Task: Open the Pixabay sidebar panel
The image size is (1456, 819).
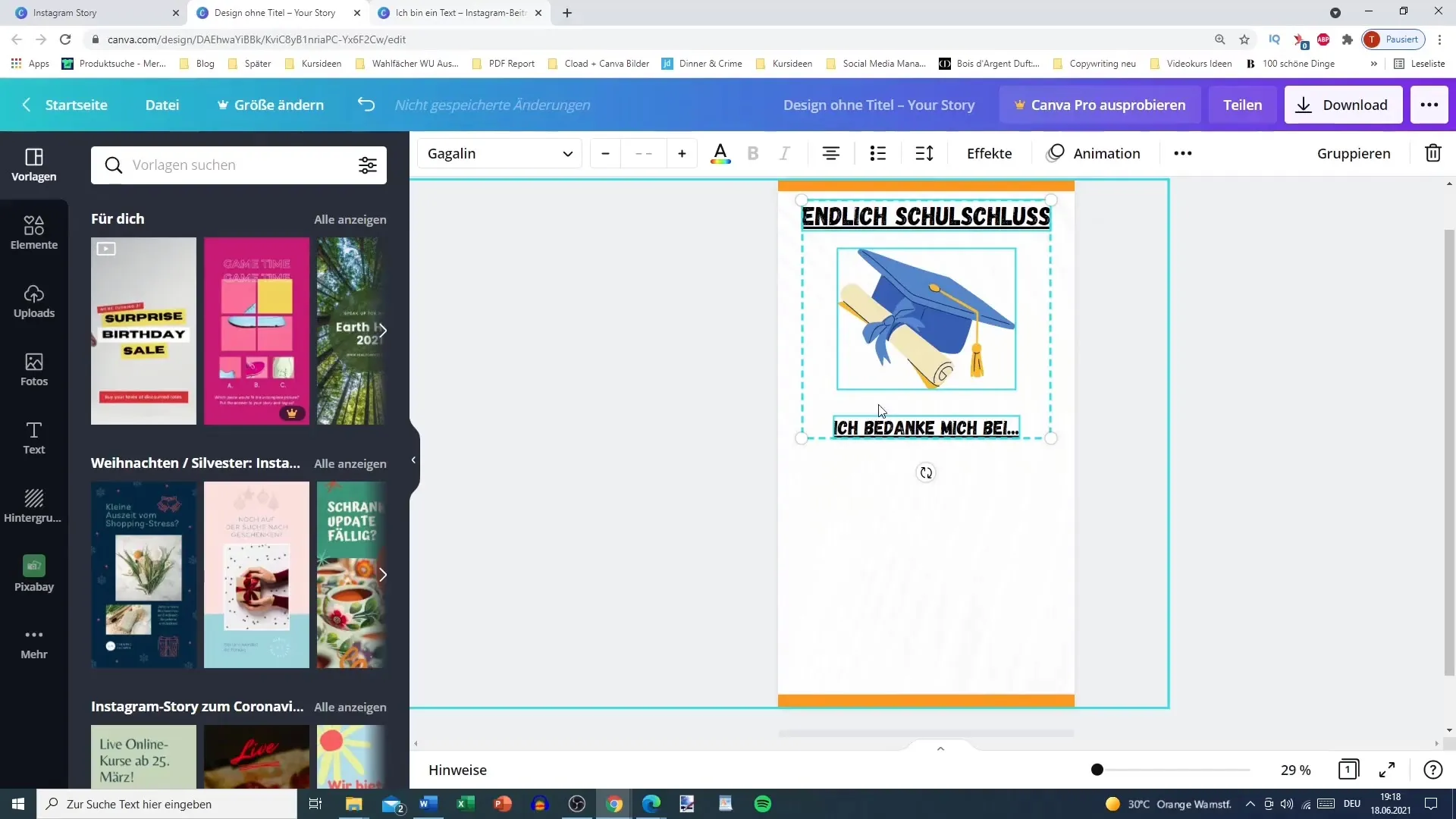Action: click(x=34, y=574)
